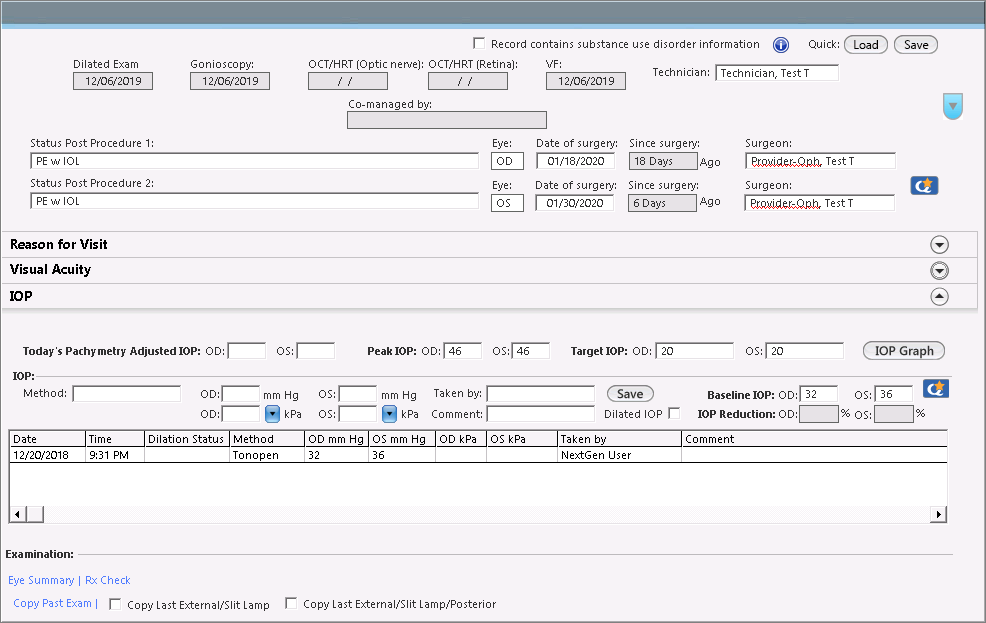
Task: Click the NextGen User cell
Action: click(619, 455)
